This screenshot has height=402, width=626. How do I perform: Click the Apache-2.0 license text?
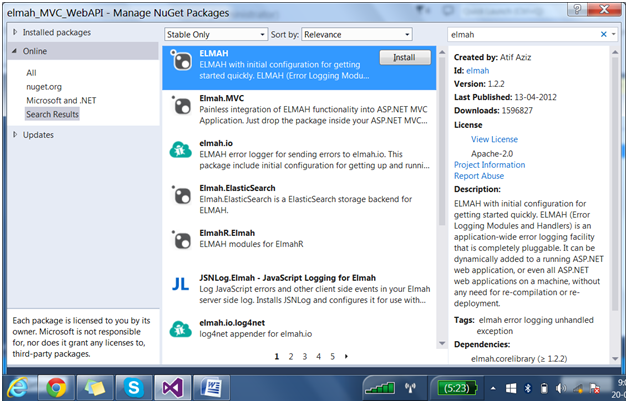pos(492,154)
